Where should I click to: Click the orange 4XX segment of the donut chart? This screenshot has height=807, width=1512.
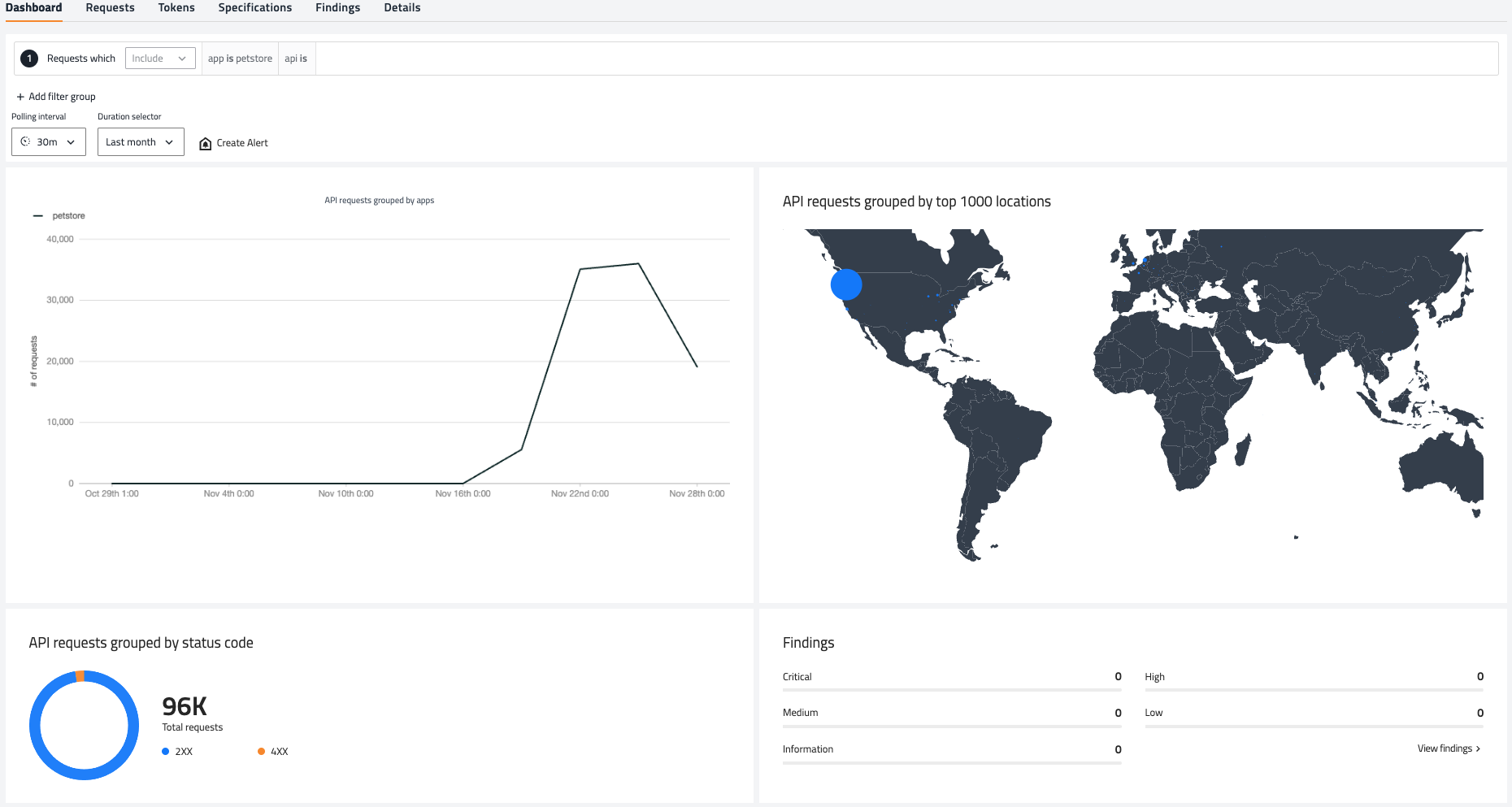click(x=80, y=676)
